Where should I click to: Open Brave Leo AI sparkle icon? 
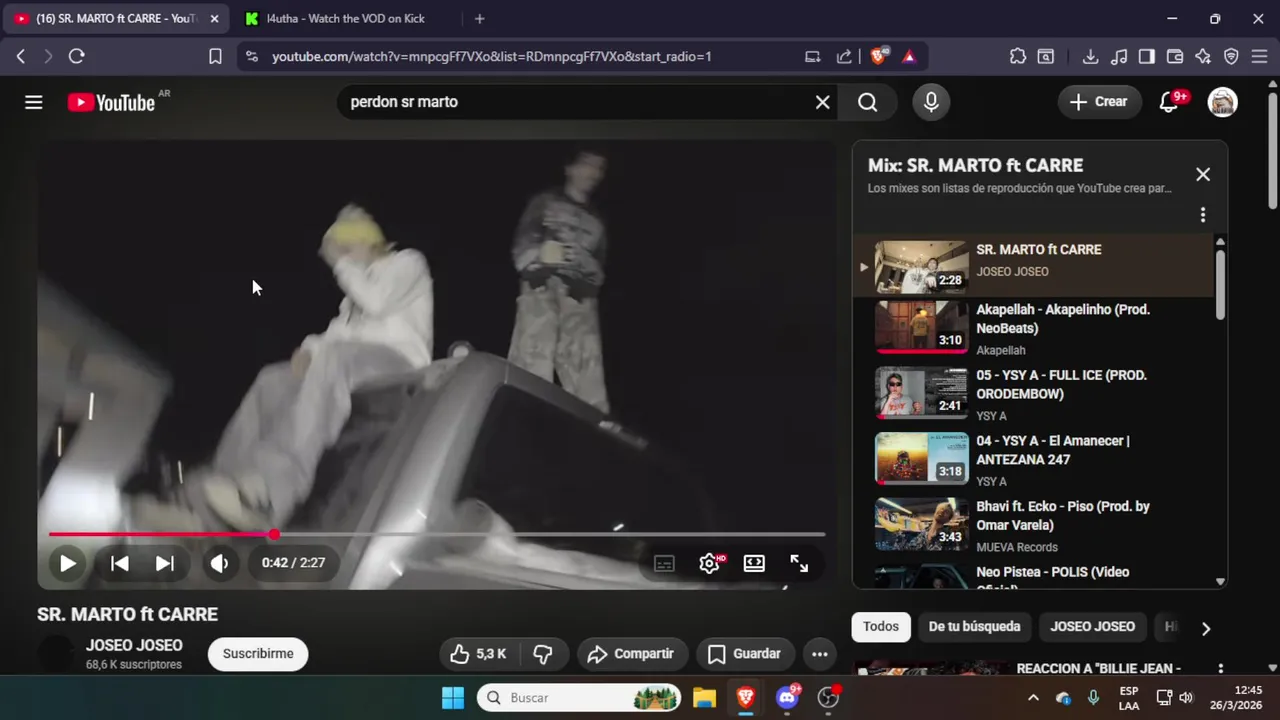click(1203, 57)
